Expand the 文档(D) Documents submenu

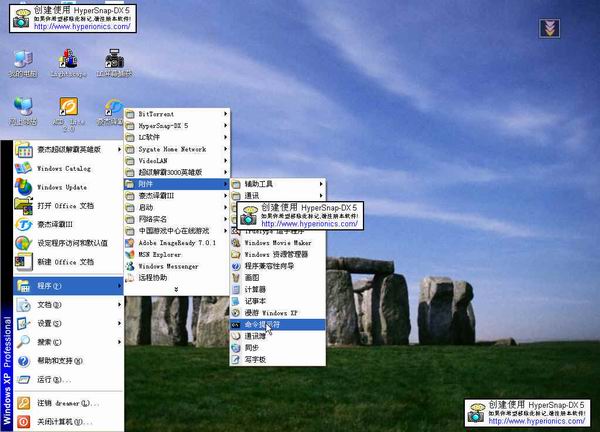click(x=68, y=305)
